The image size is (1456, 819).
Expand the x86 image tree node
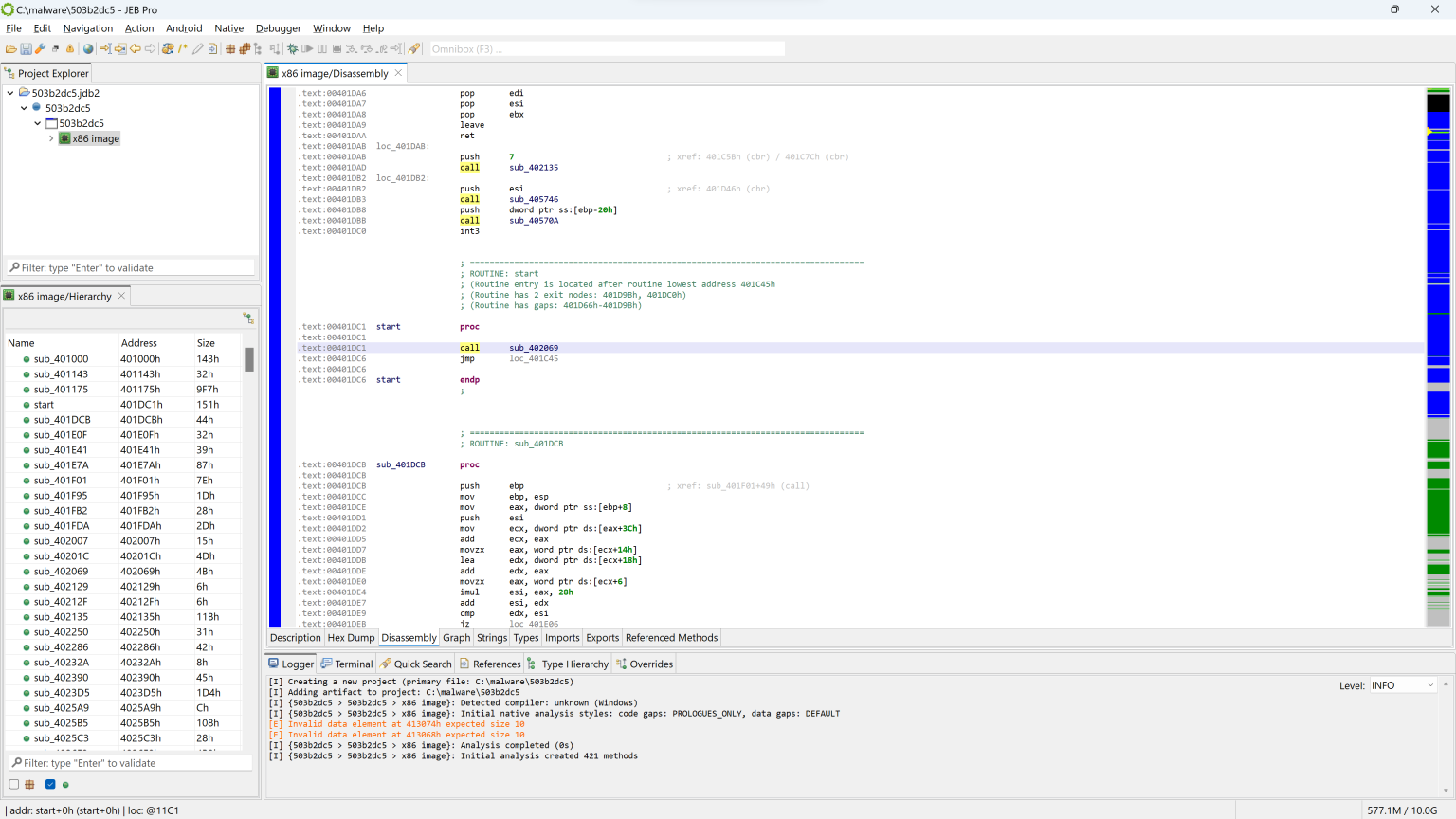[x=51, y=138]
